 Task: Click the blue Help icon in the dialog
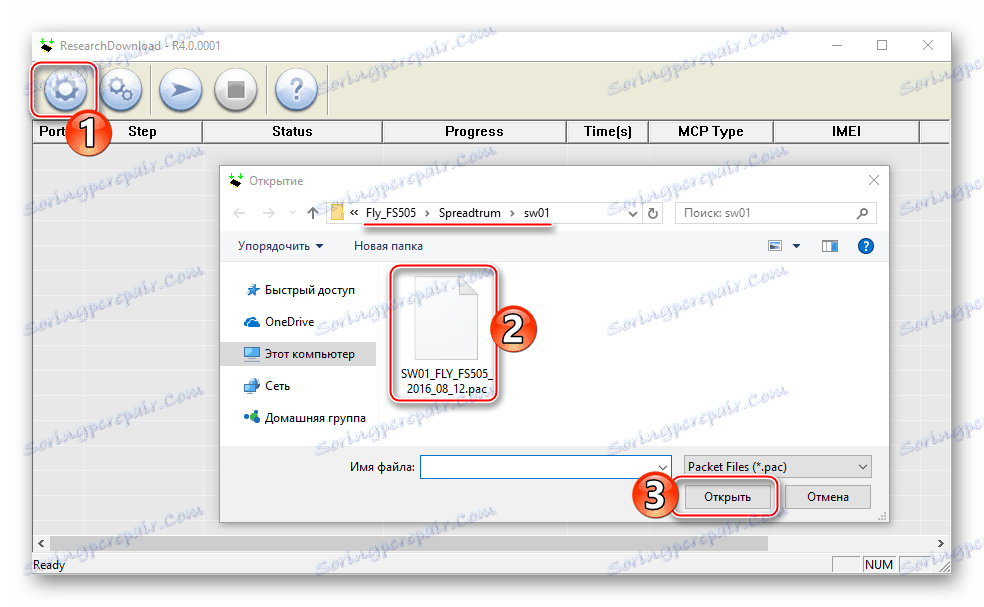pos(865,245)
